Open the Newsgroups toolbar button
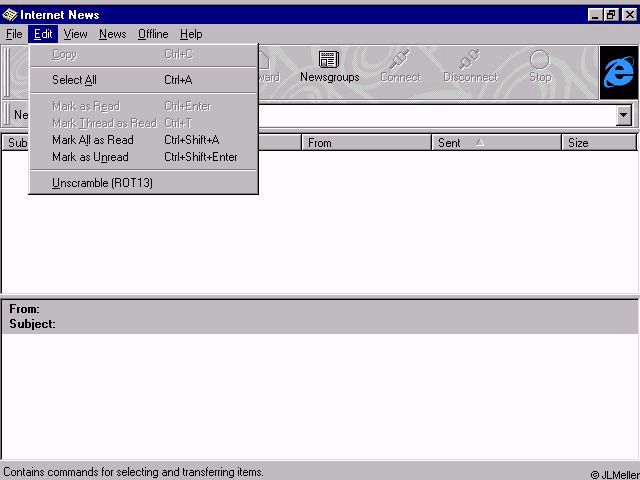This screenshot has height=480, width=640. [x=329, y=68]
